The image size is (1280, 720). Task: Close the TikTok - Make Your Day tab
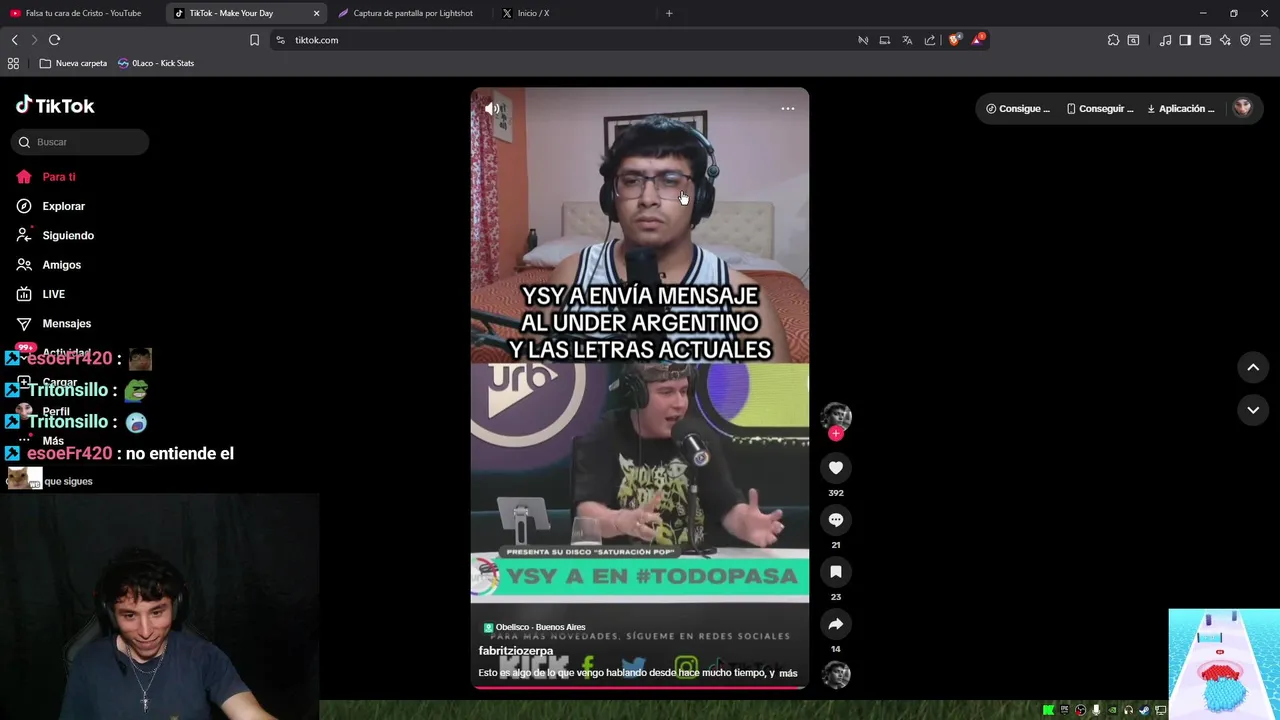click(x=317, y=13)
